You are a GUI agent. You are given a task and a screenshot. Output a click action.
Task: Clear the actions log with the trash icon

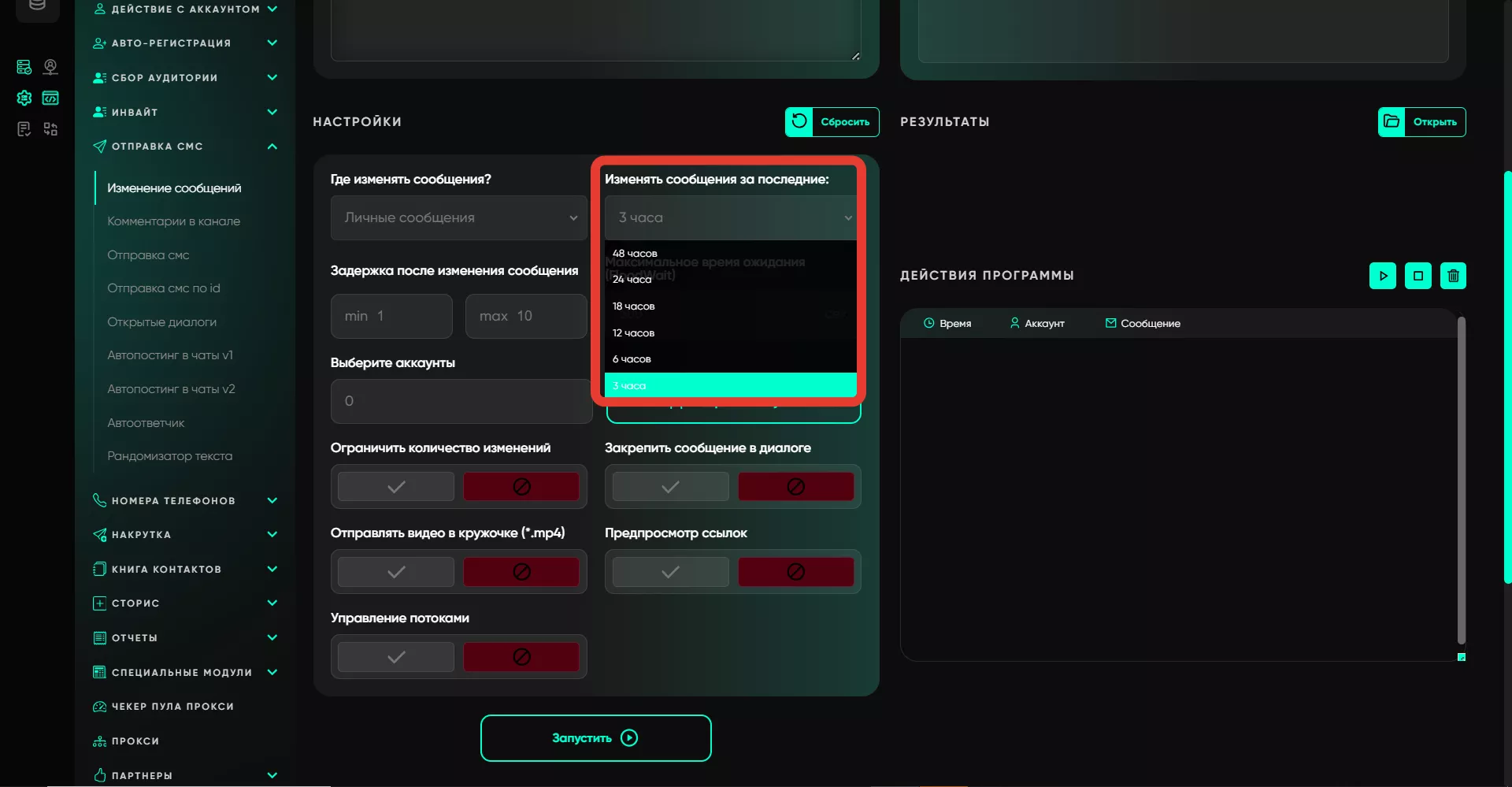coord(1453,276)
